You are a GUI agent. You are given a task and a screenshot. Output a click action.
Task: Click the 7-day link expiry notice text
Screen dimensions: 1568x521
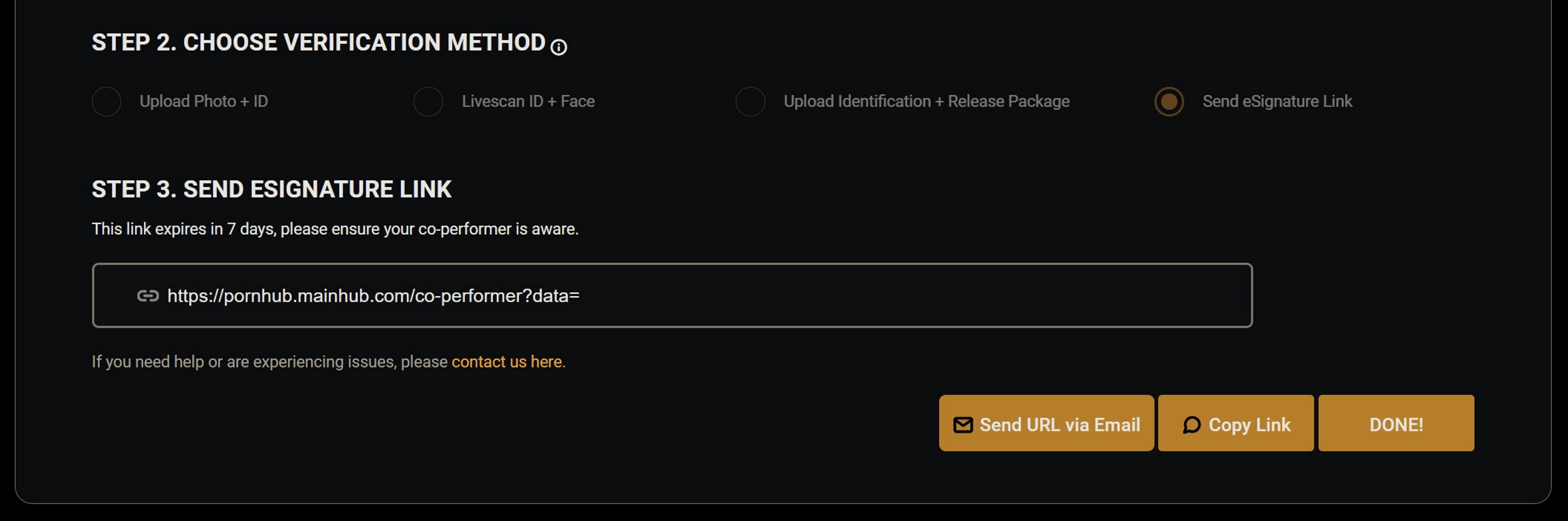(335, 229)
